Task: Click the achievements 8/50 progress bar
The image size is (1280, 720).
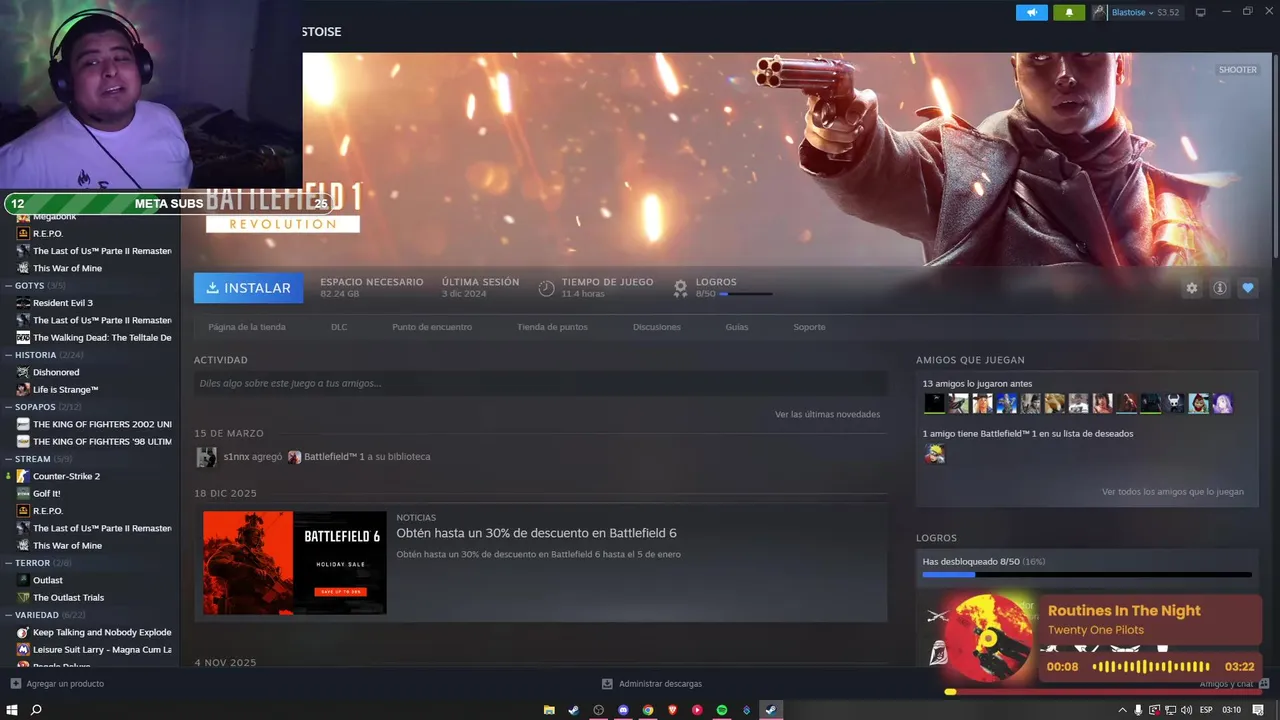Action: 1087,575
